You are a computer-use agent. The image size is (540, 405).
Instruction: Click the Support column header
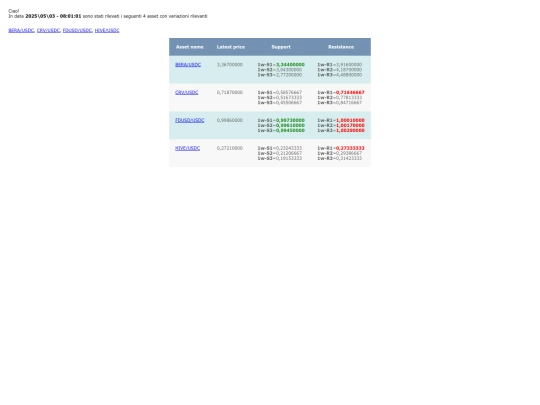pyautogui.click(x=281, y=47)
